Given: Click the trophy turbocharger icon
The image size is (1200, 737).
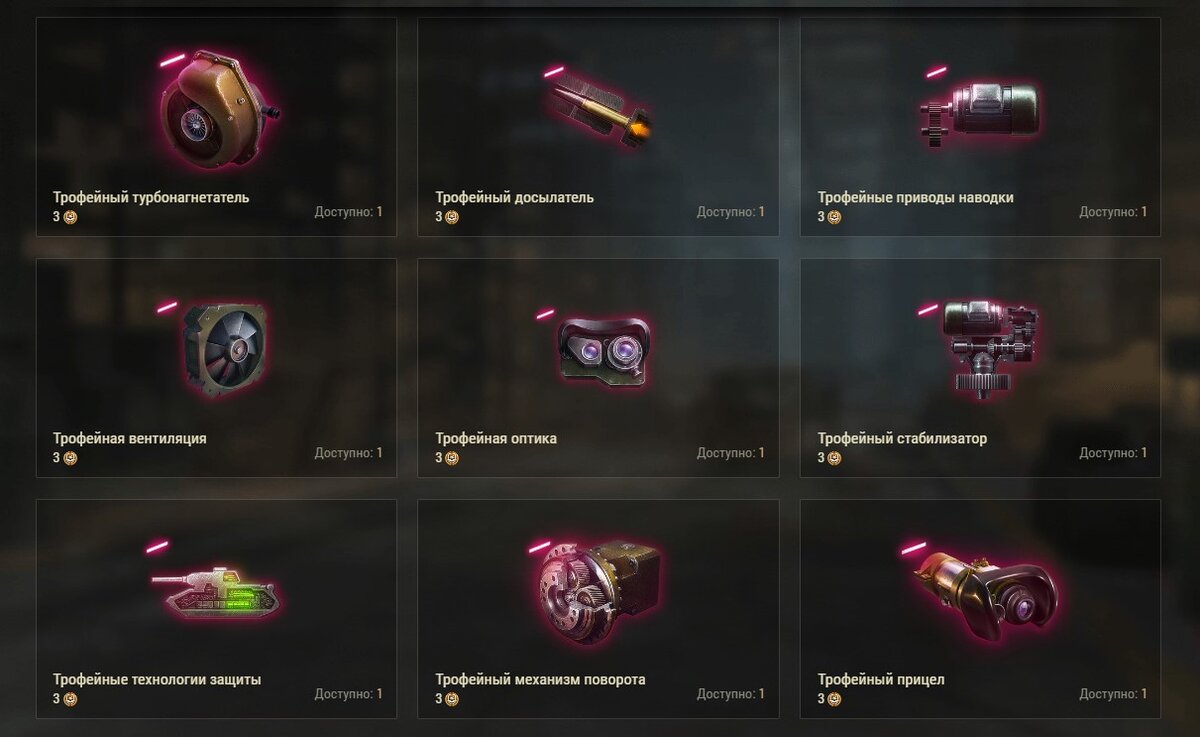Looking at the screenshot, I should click(x=218, y=109).
